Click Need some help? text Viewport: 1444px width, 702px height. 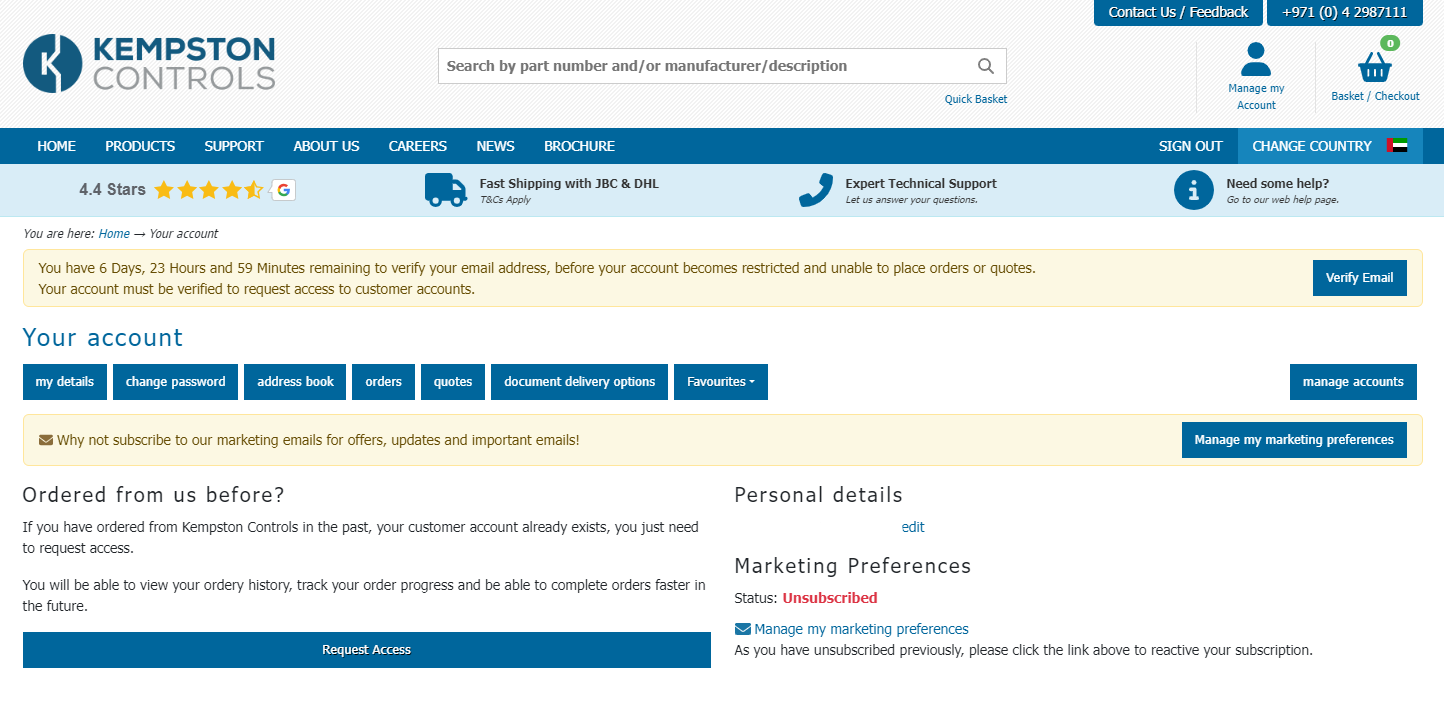click(1277, 183)
